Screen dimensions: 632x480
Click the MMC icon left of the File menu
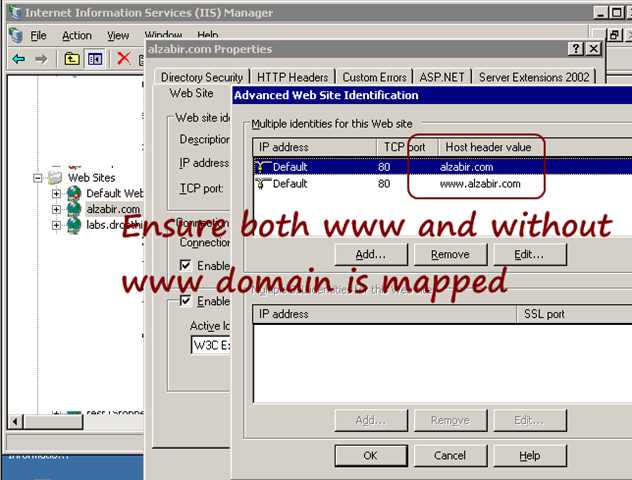[x=16, y=35]
